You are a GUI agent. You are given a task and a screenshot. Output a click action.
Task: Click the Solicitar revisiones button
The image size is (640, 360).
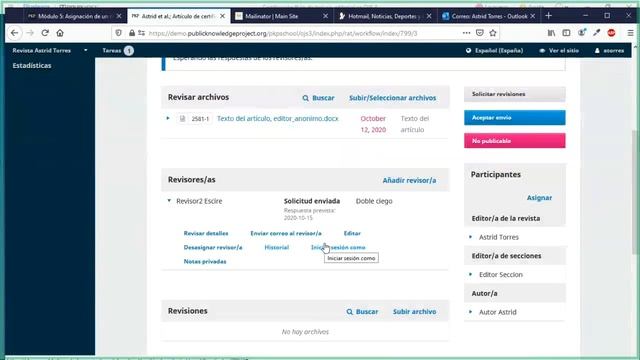(515, 94)
